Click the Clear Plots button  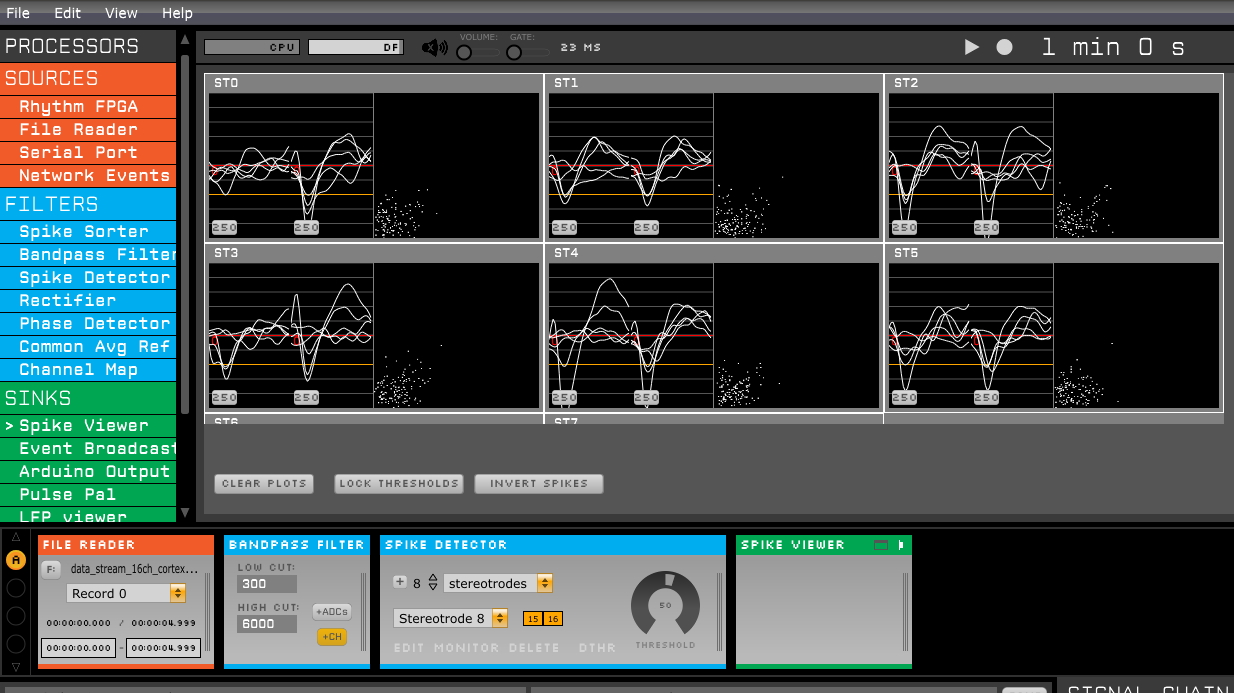[x=264, y=483]
